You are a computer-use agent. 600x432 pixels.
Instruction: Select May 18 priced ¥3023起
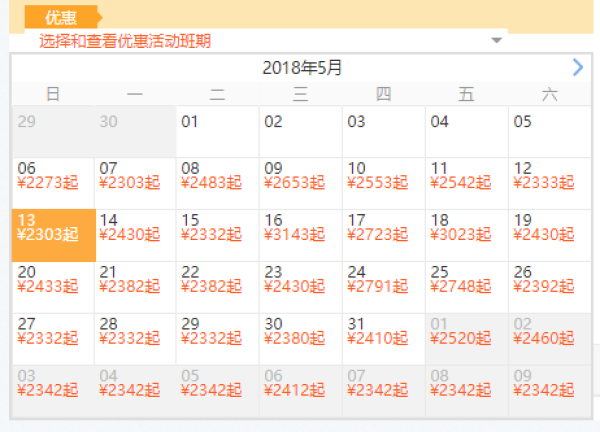tap(467, 235)
